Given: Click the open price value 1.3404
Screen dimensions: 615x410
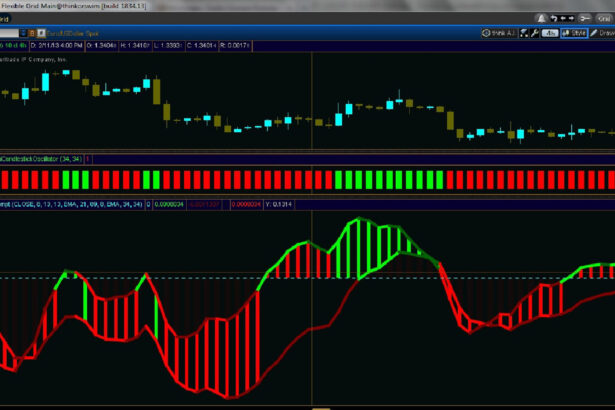Looking at the screenshot, I should (x=101, y=46).
